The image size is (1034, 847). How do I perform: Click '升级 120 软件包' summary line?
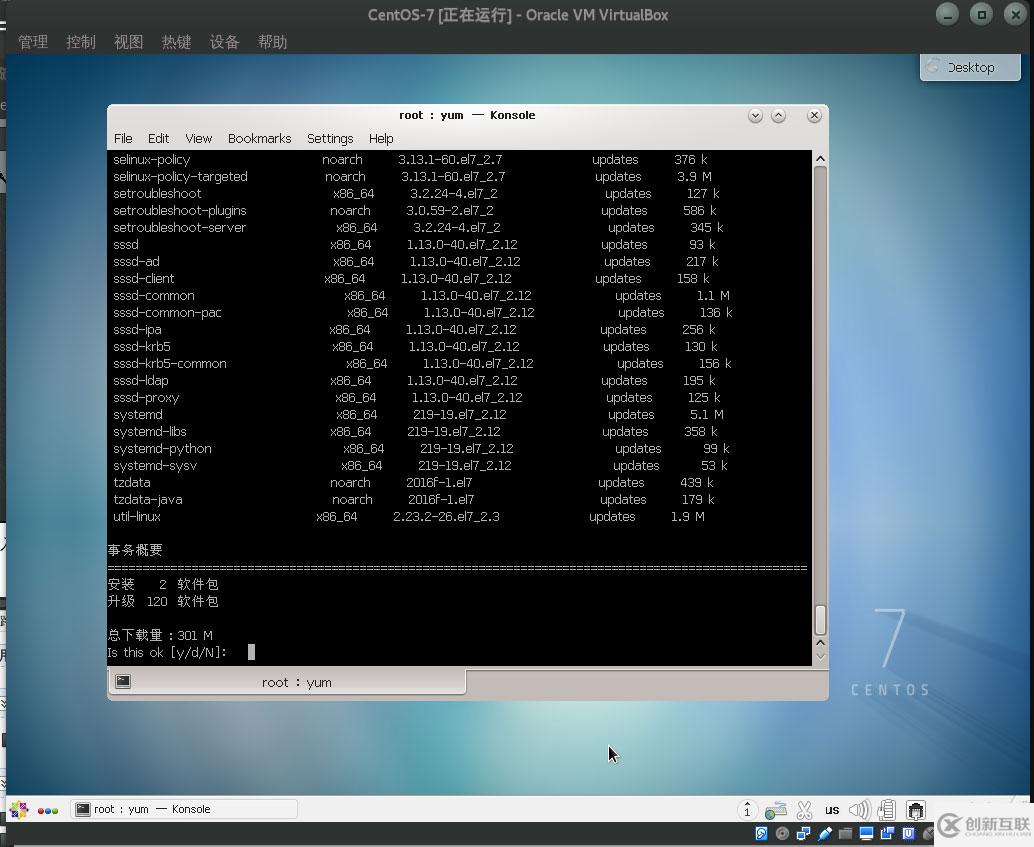point(163,602)
